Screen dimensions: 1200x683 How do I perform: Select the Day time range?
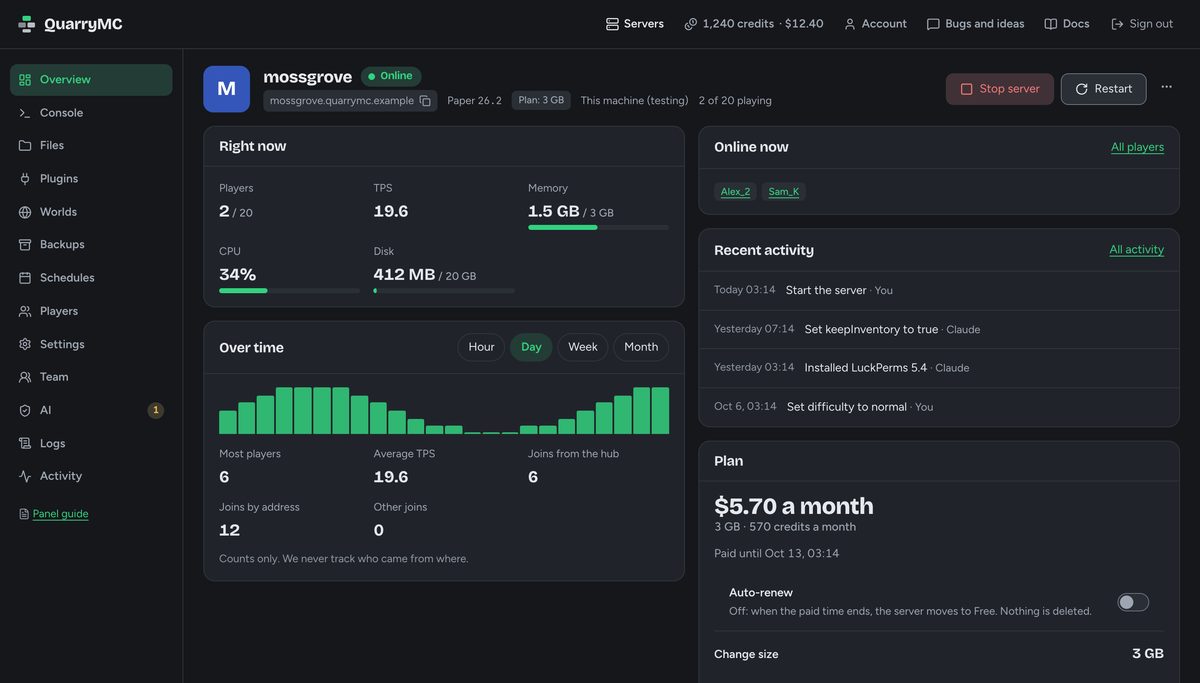531,347
